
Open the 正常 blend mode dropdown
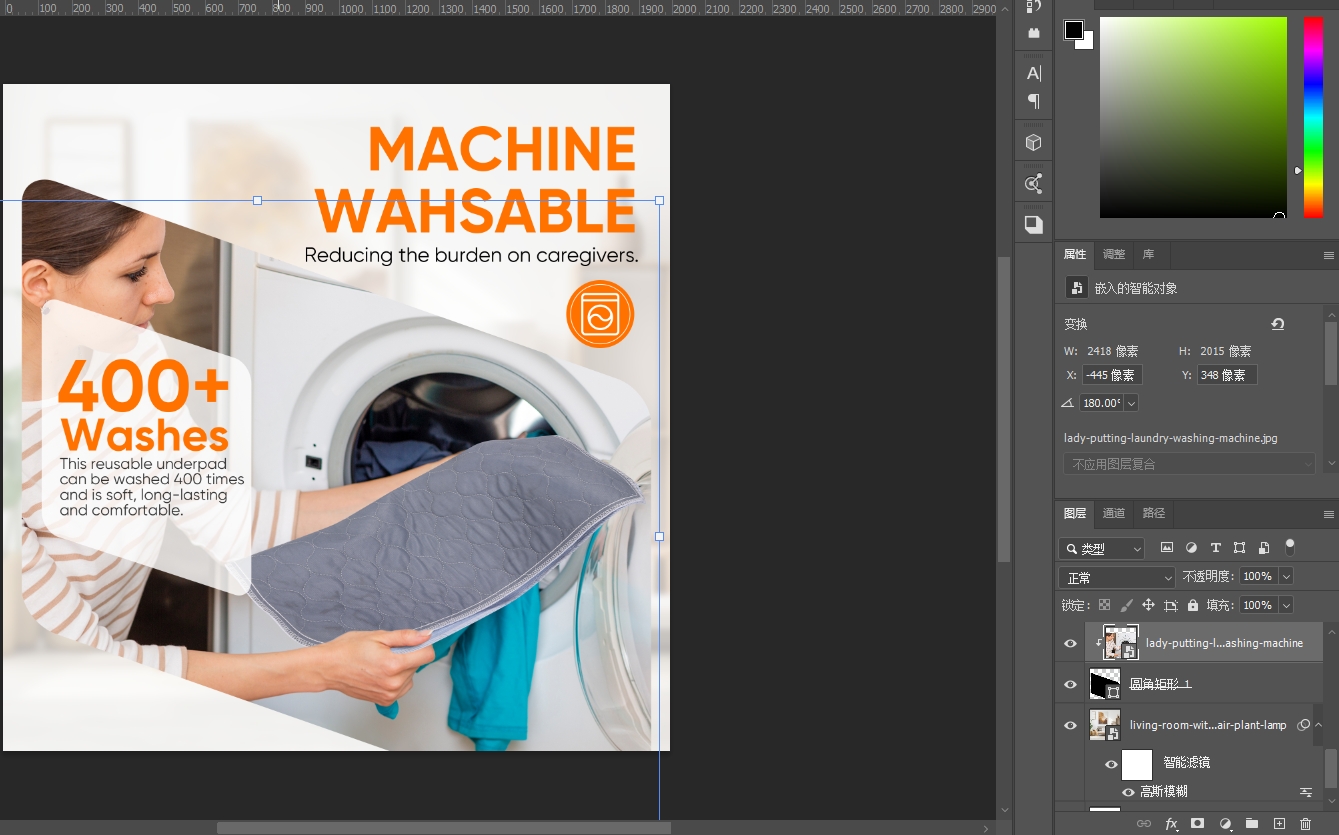click(1116, 578)
